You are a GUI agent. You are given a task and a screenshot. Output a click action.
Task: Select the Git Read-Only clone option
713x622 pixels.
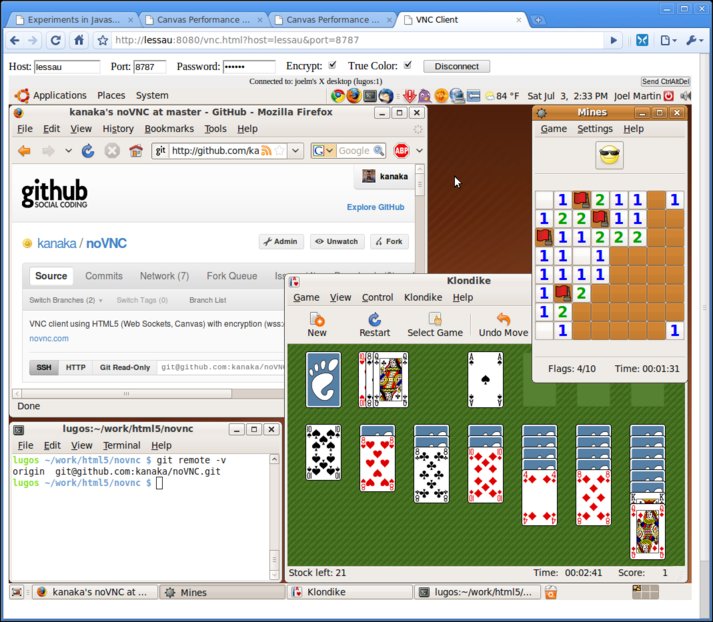pos(125,367)
